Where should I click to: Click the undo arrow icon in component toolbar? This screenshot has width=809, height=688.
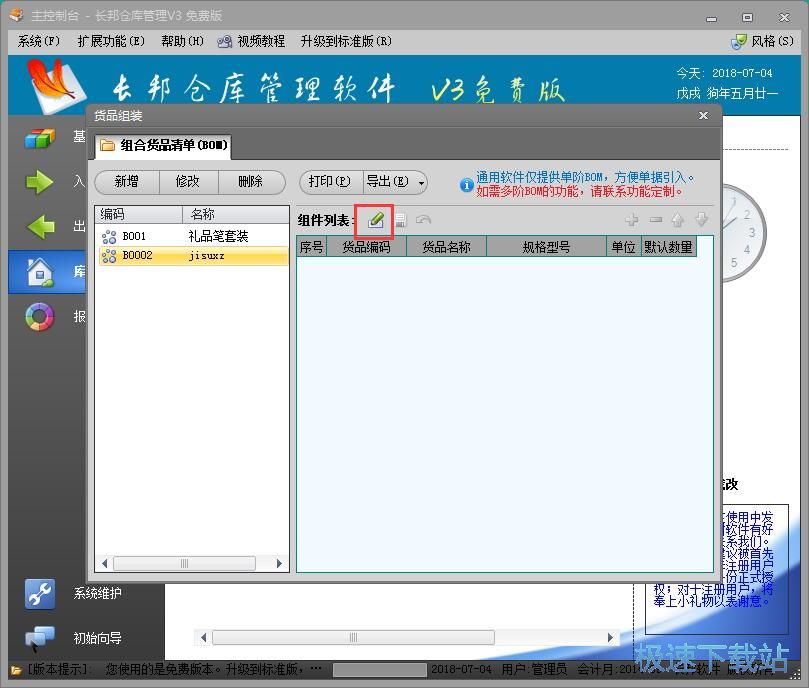click(x=423, y=220)
